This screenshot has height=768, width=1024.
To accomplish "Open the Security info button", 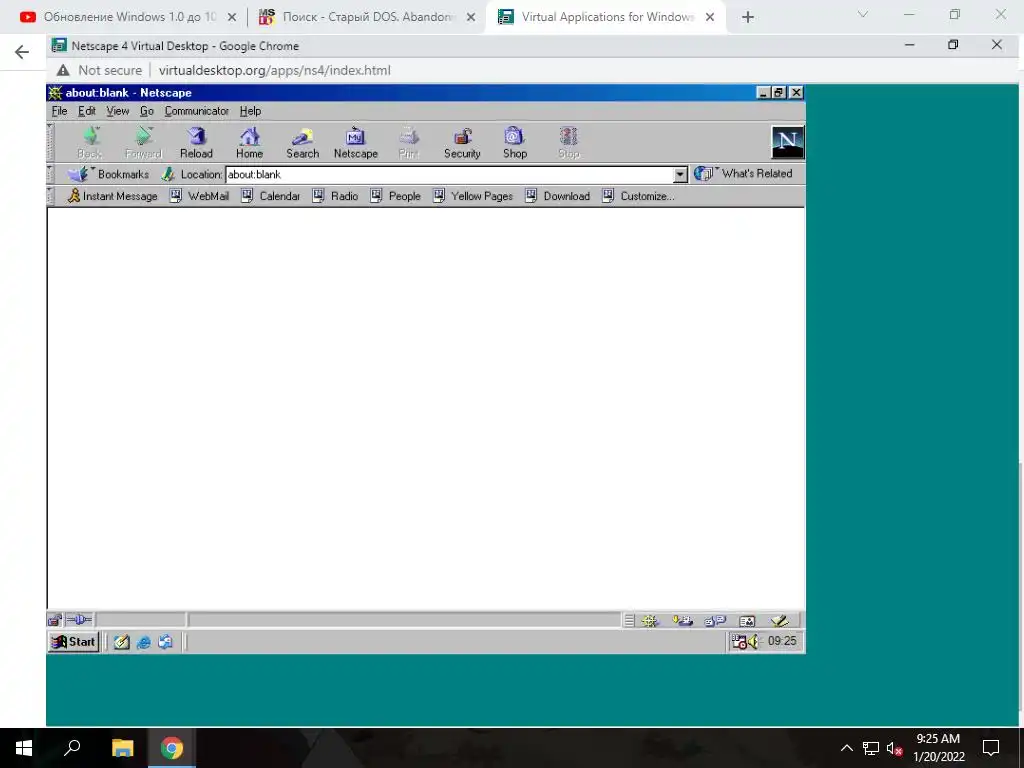I will pyautogui.click(x=462, y=142).
